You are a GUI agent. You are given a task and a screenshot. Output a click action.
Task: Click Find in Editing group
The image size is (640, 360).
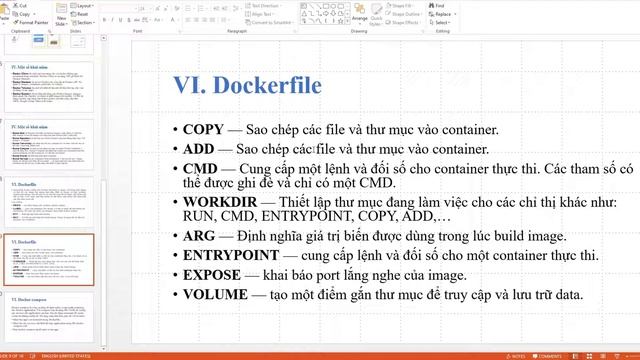[x=437, y=6]
